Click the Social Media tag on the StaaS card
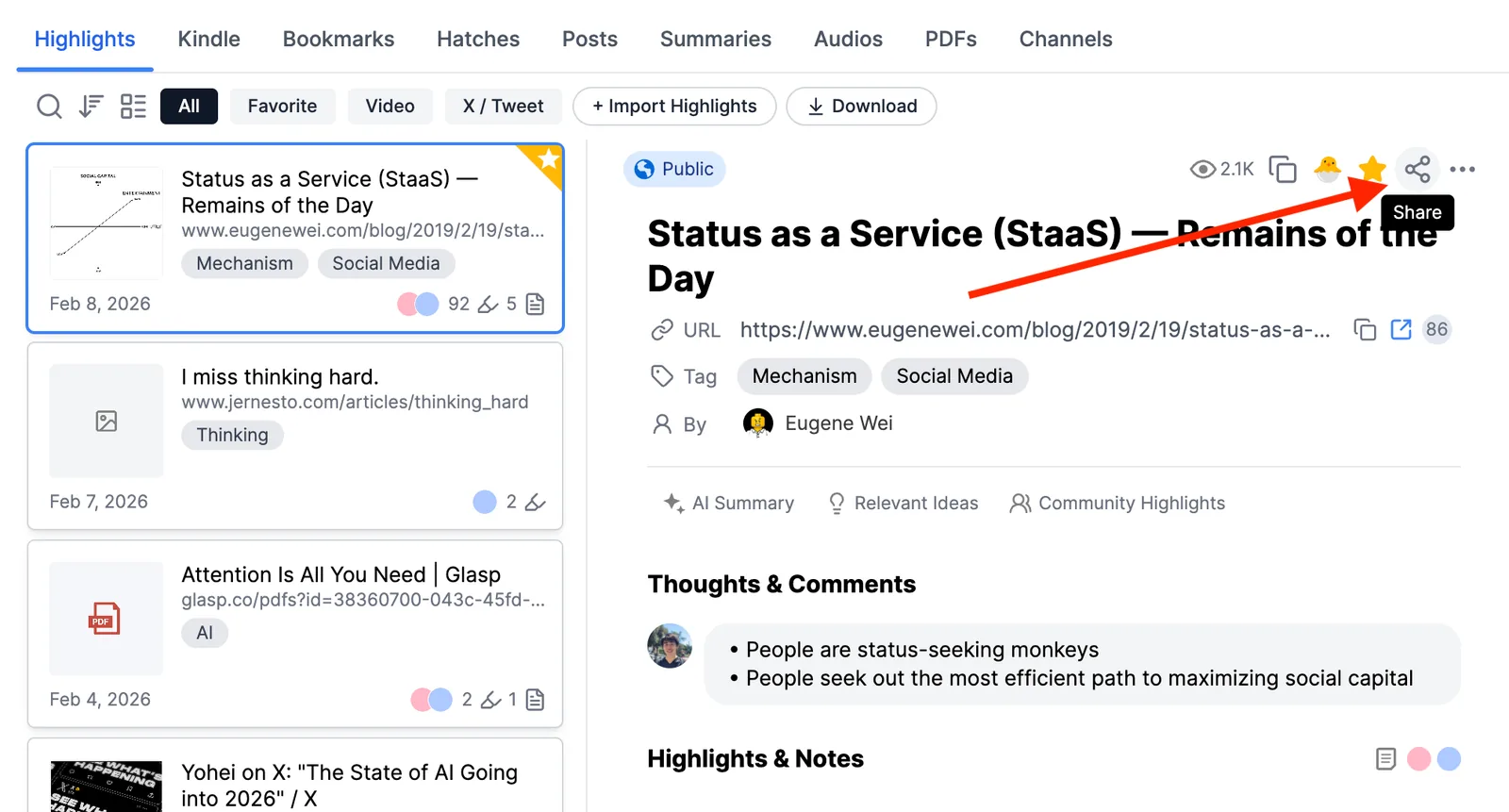 point(386,264)
